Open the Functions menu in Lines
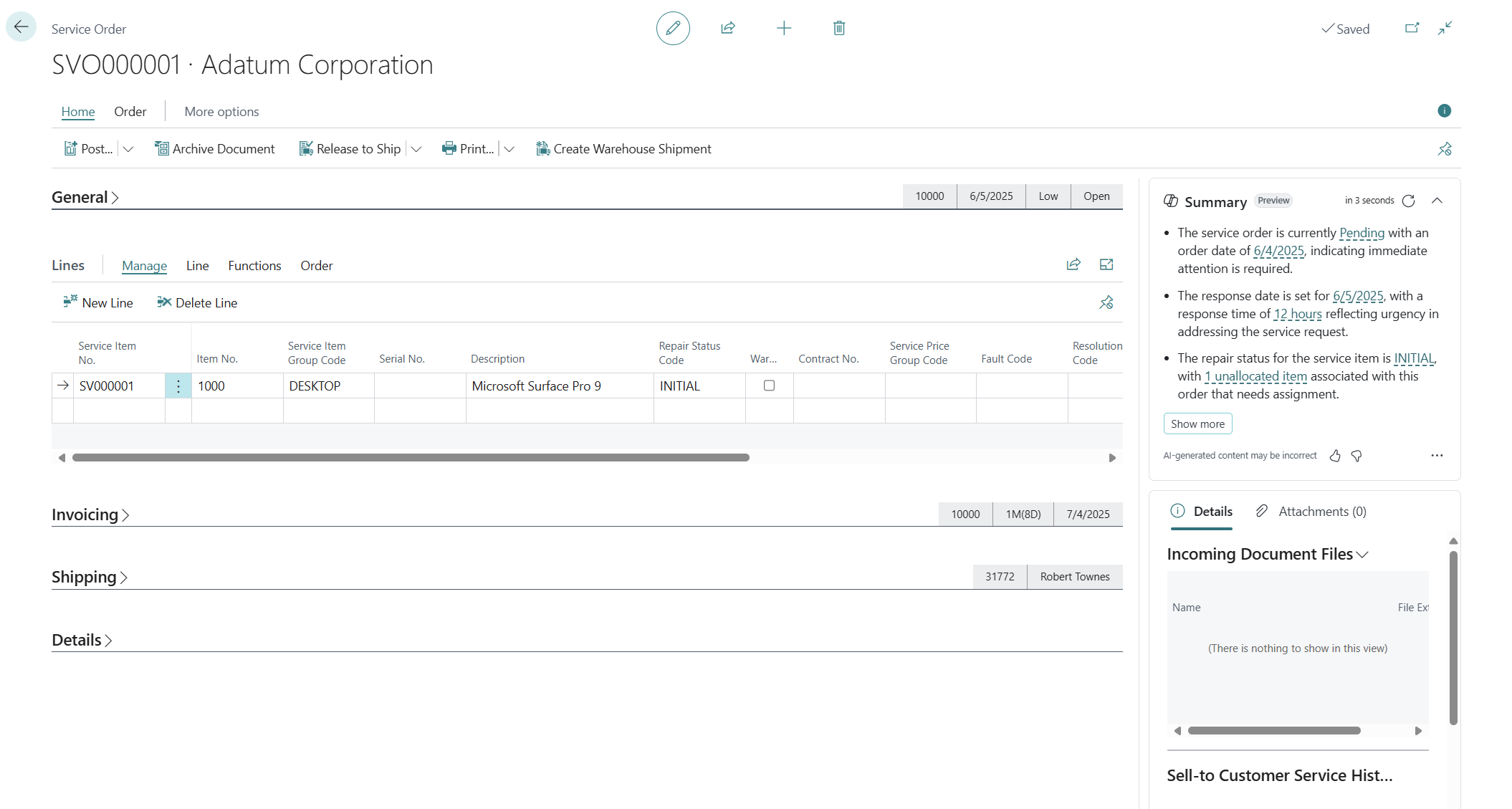This screenshot has width=1512, height=809. [254, 265]
